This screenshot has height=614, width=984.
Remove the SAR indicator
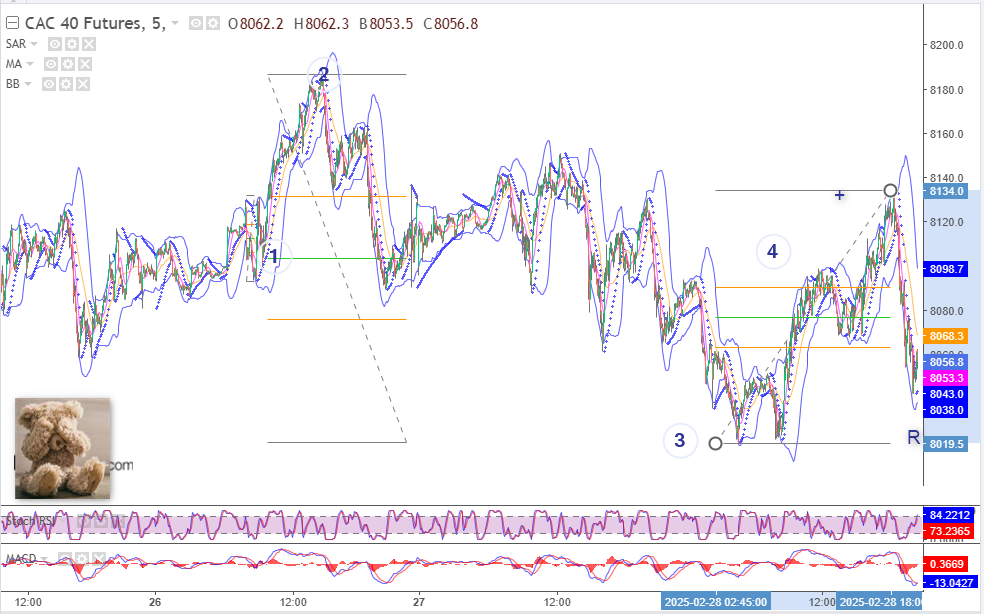pos(89,44)
